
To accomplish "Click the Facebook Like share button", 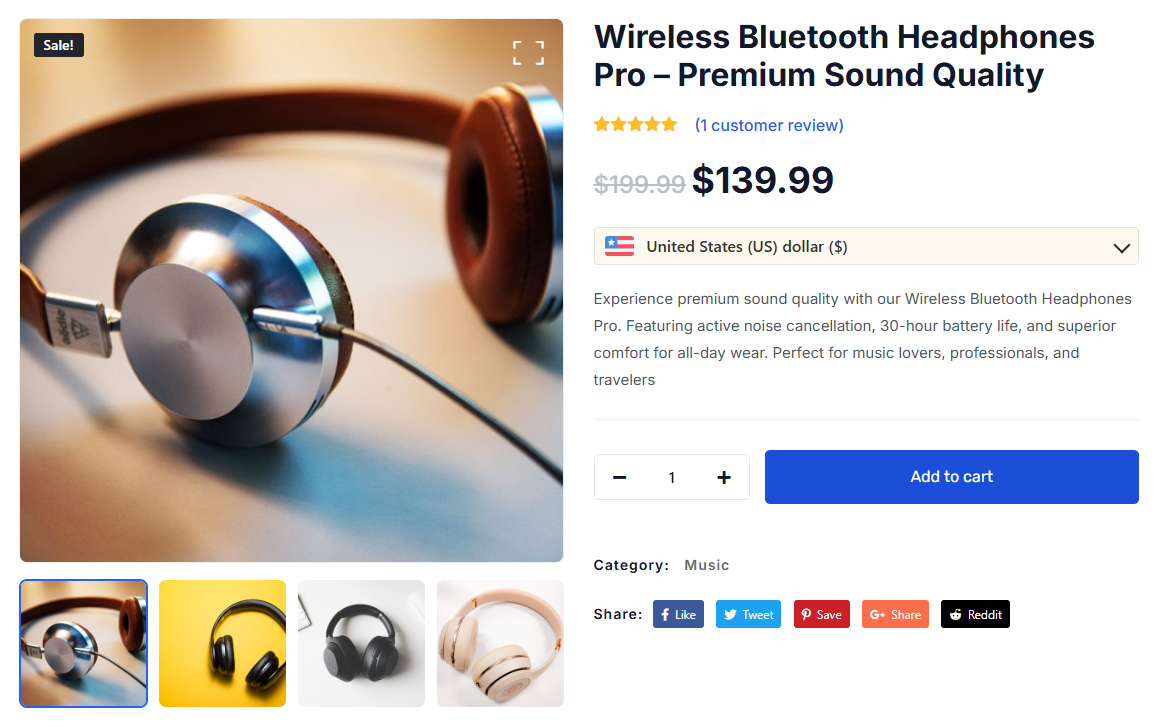I will coord(678,614).
